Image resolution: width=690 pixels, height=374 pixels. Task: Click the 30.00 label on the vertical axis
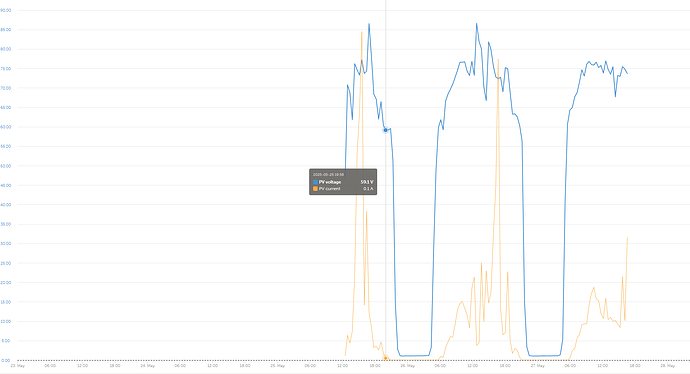pos(6,244)
